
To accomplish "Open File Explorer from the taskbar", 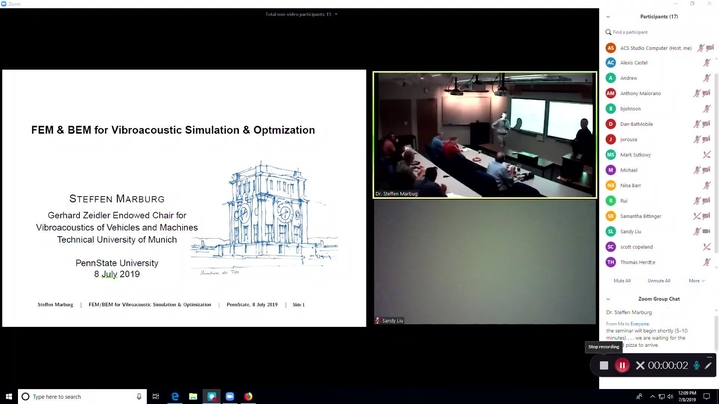I will [193, 397].
